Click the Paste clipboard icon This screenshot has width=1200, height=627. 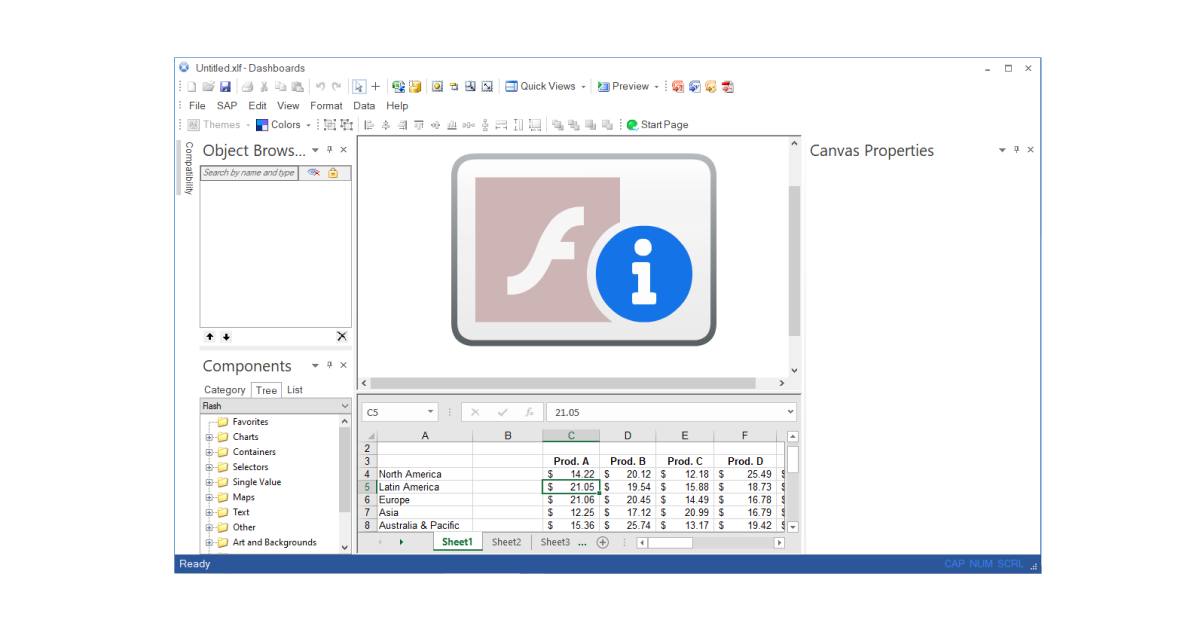(297, 86)
